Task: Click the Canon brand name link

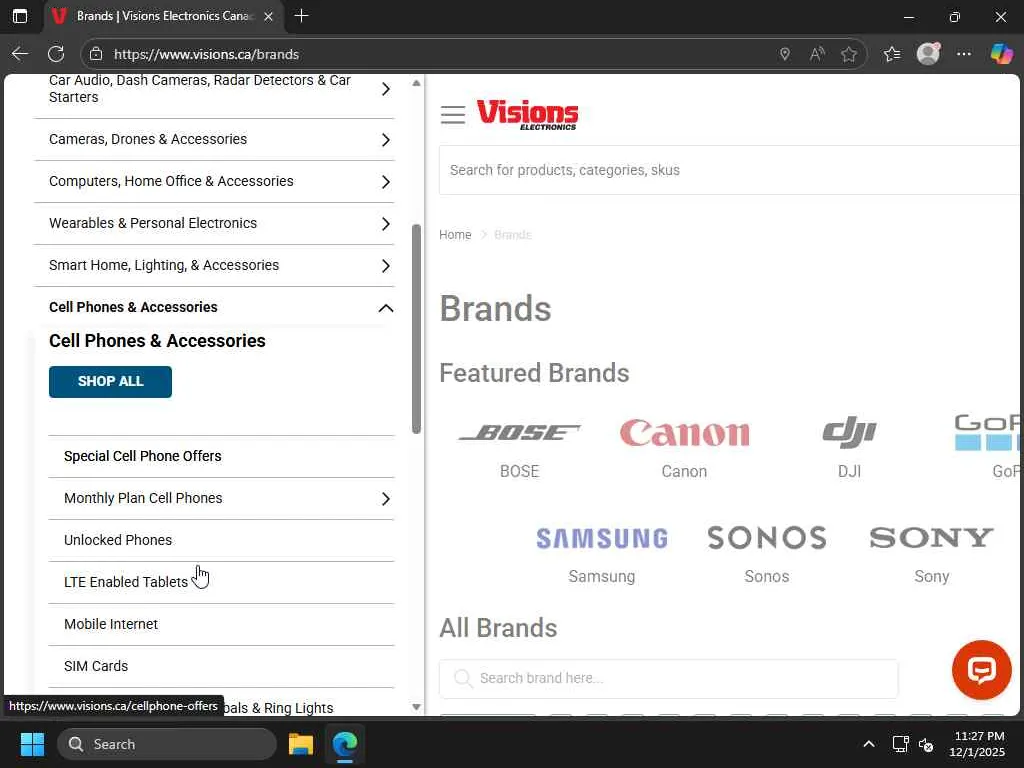Action: [x=684, y=472]
